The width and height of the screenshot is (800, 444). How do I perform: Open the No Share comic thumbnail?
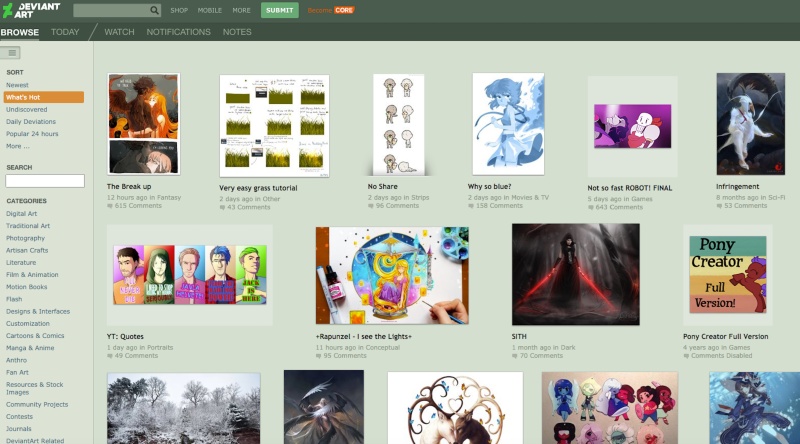click(398, 125)
